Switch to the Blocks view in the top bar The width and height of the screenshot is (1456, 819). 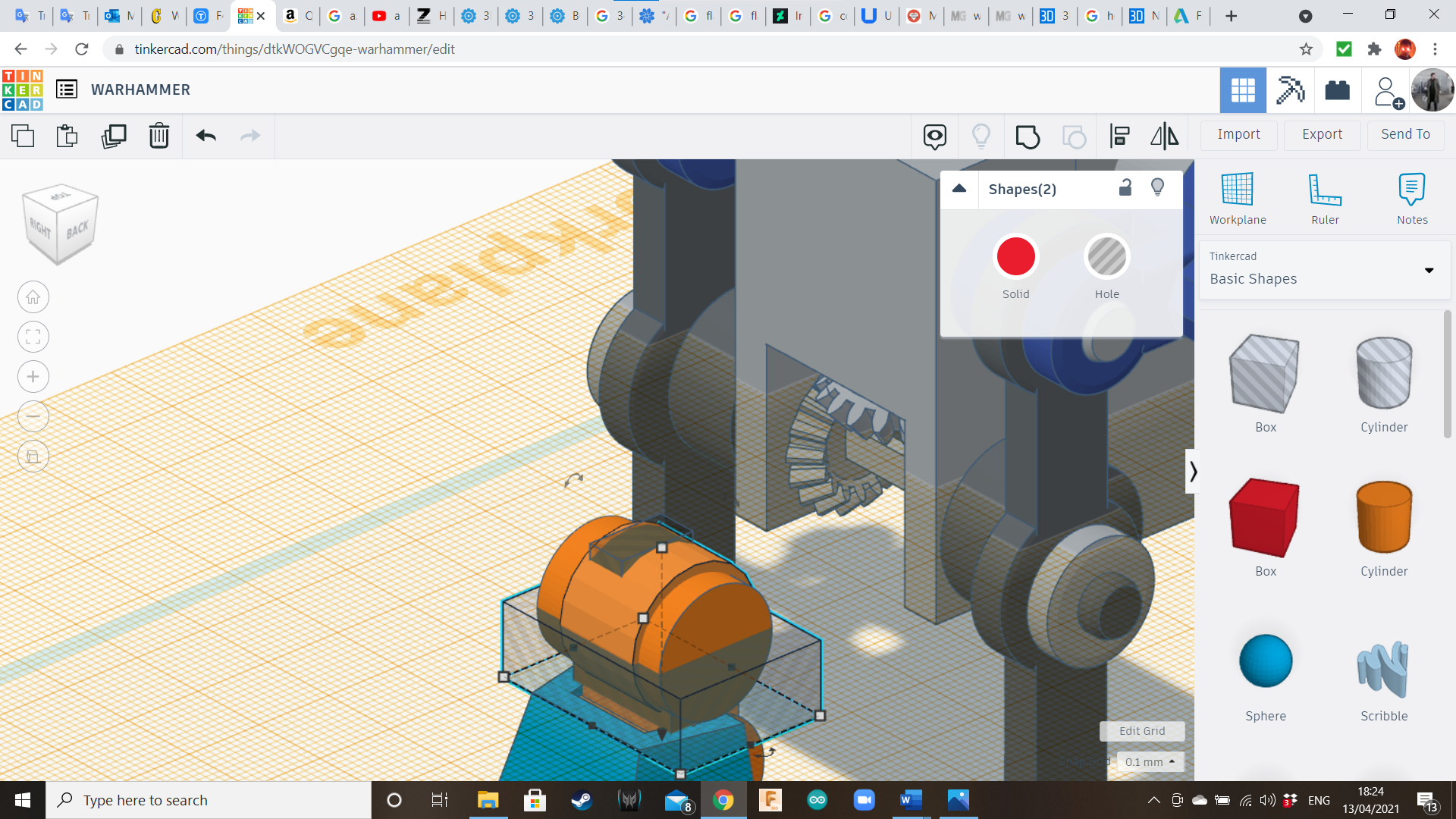[x=1290, y=90]
